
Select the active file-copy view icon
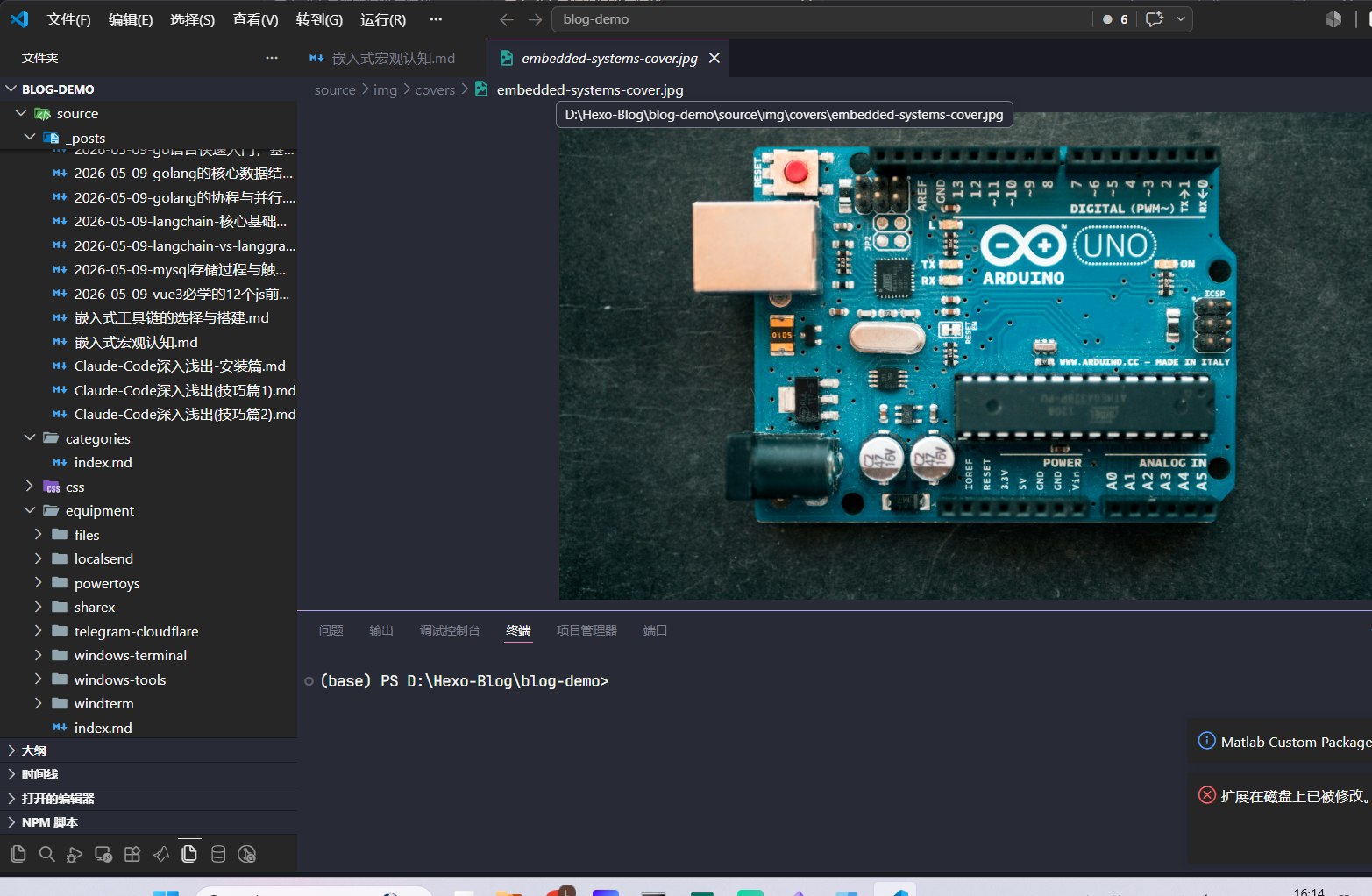pos(189,854)
